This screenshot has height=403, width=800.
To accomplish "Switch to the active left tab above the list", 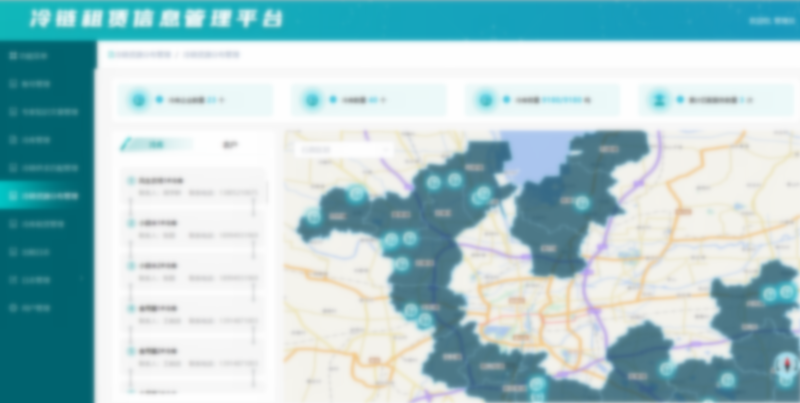I will click(155, 145).
